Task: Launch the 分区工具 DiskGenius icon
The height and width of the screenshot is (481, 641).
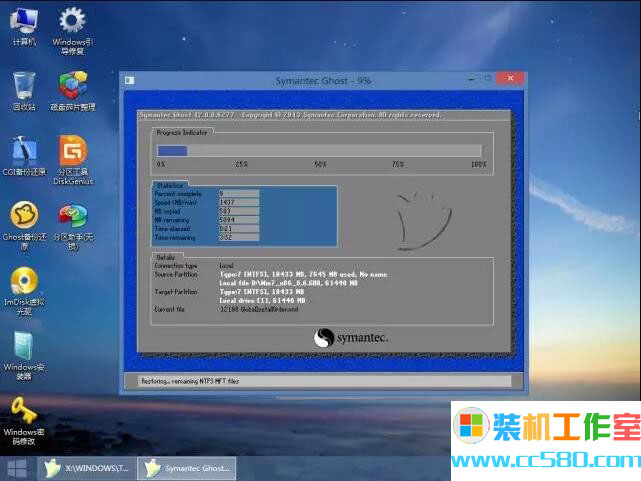Action: [x=73, y=160]
